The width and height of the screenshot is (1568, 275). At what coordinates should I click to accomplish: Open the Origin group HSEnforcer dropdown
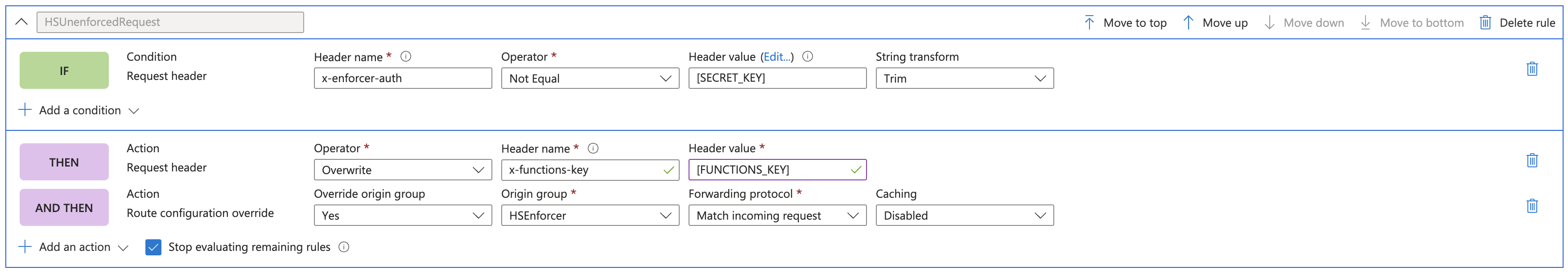click(x=589, y=216)
